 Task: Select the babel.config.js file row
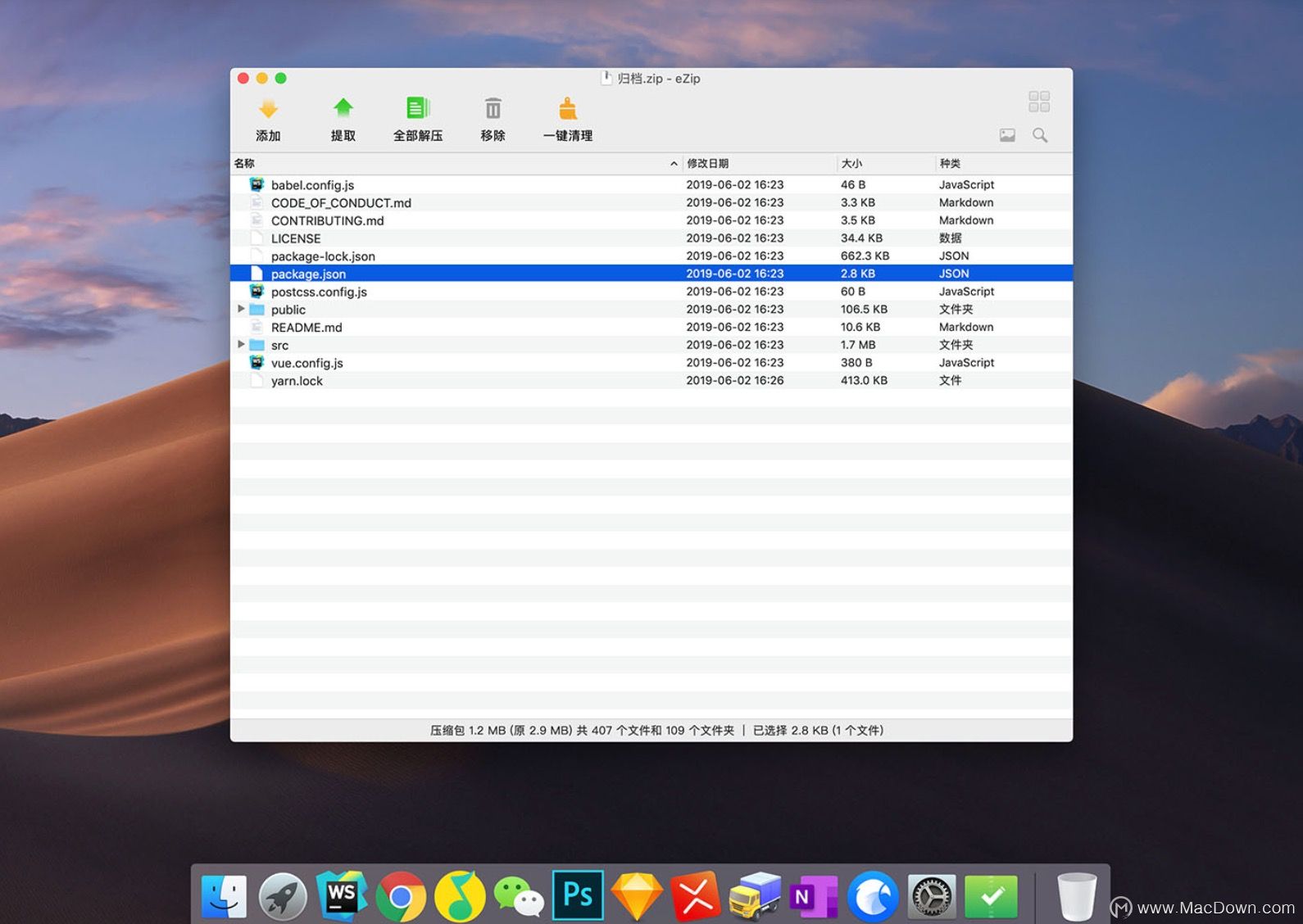pos(312,185)
